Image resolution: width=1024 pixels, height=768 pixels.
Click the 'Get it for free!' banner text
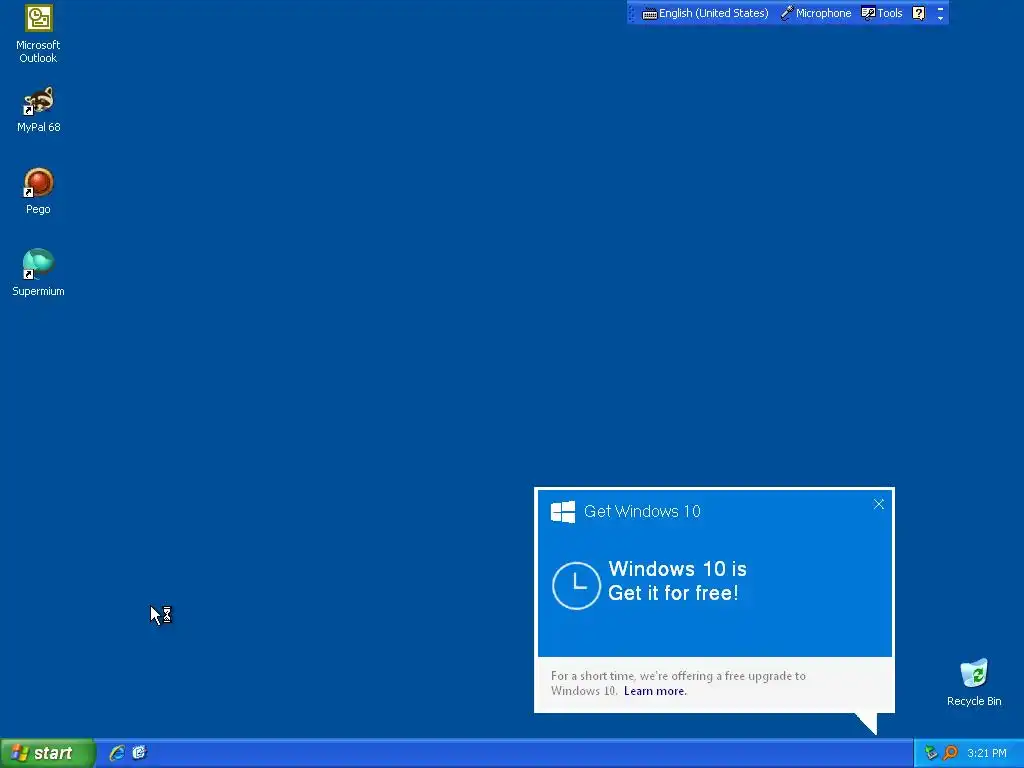click(x=673, y=593)
